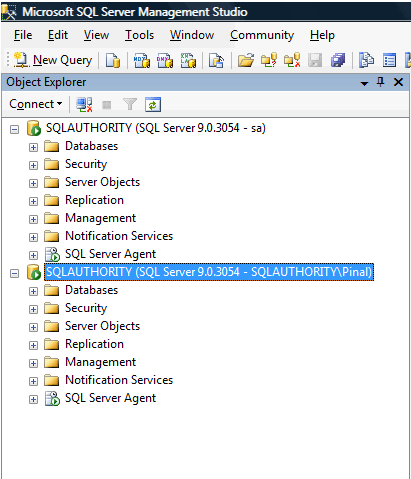Click the sa server database icon

[x=34, y=128]
